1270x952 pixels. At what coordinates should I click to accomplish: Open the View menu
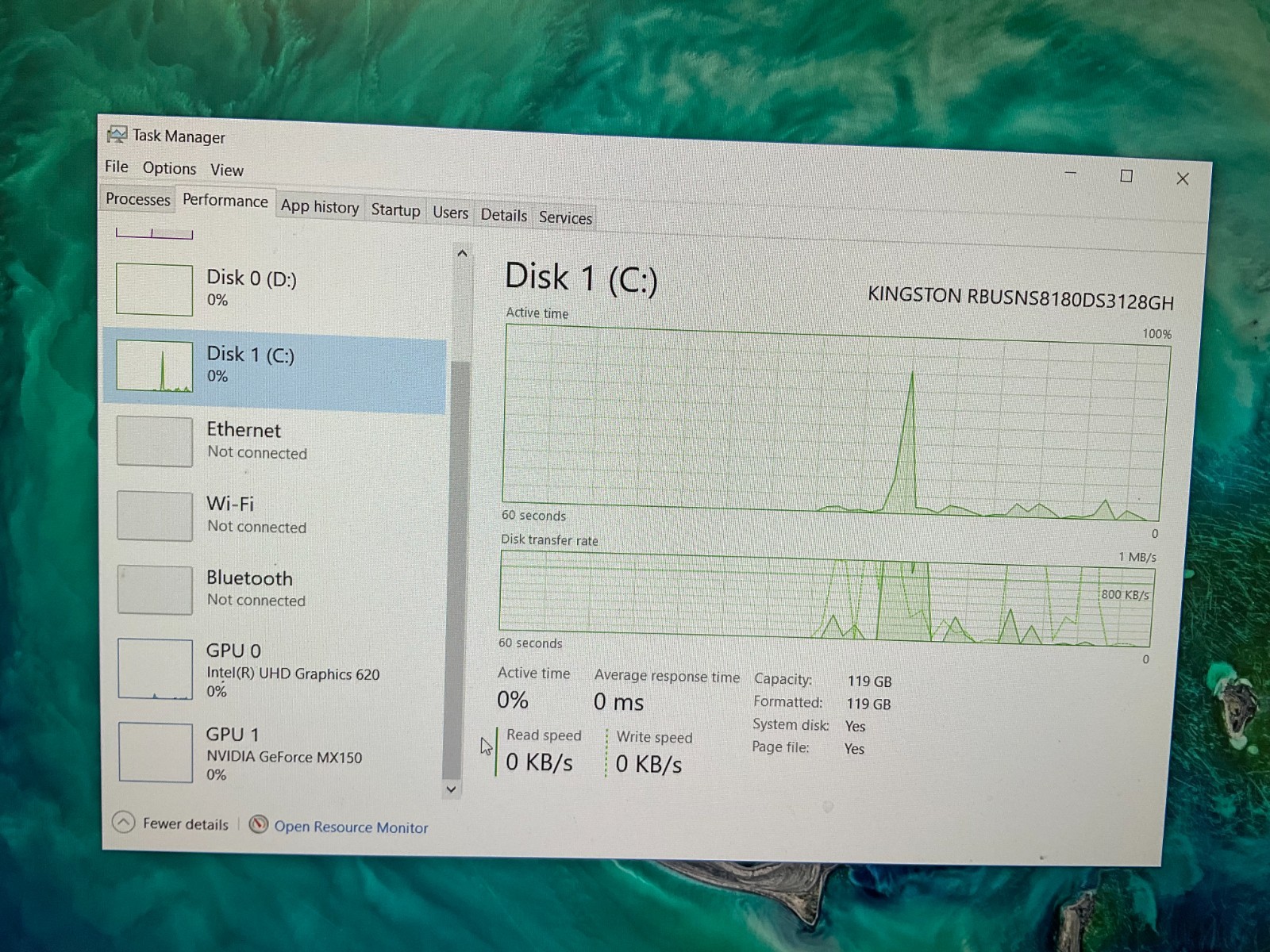coord(227,170)
